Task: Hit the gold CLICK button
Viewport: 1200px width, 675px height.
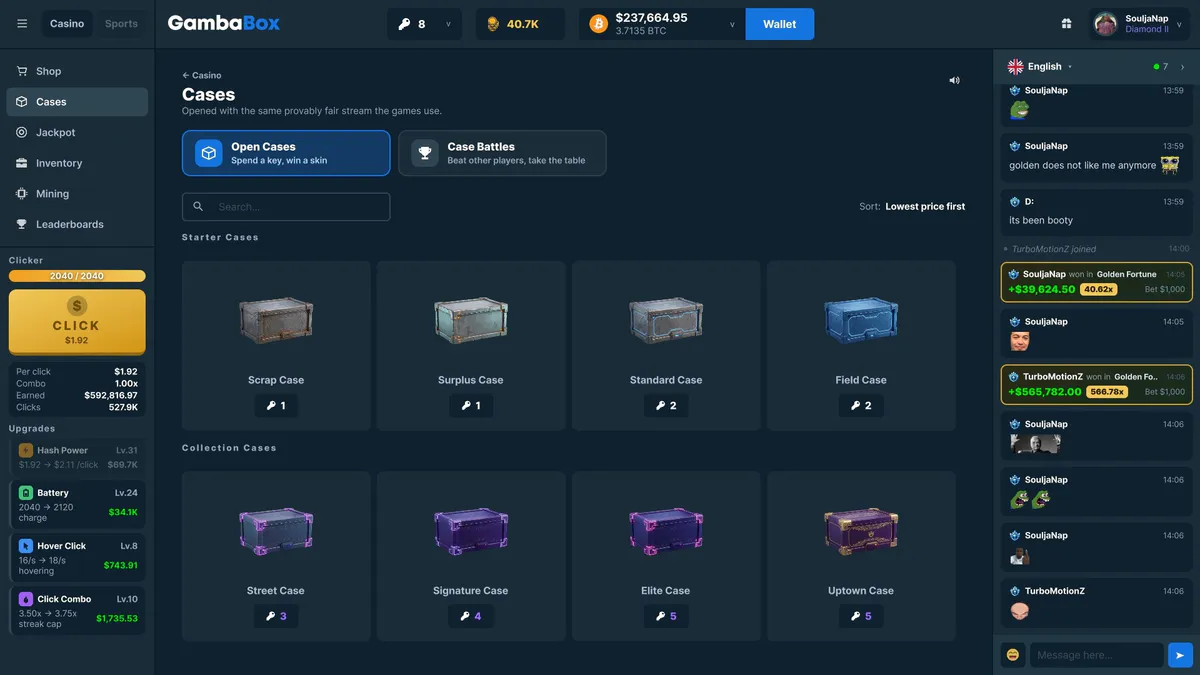Action: pyautogui.click(x=77, y=322)
